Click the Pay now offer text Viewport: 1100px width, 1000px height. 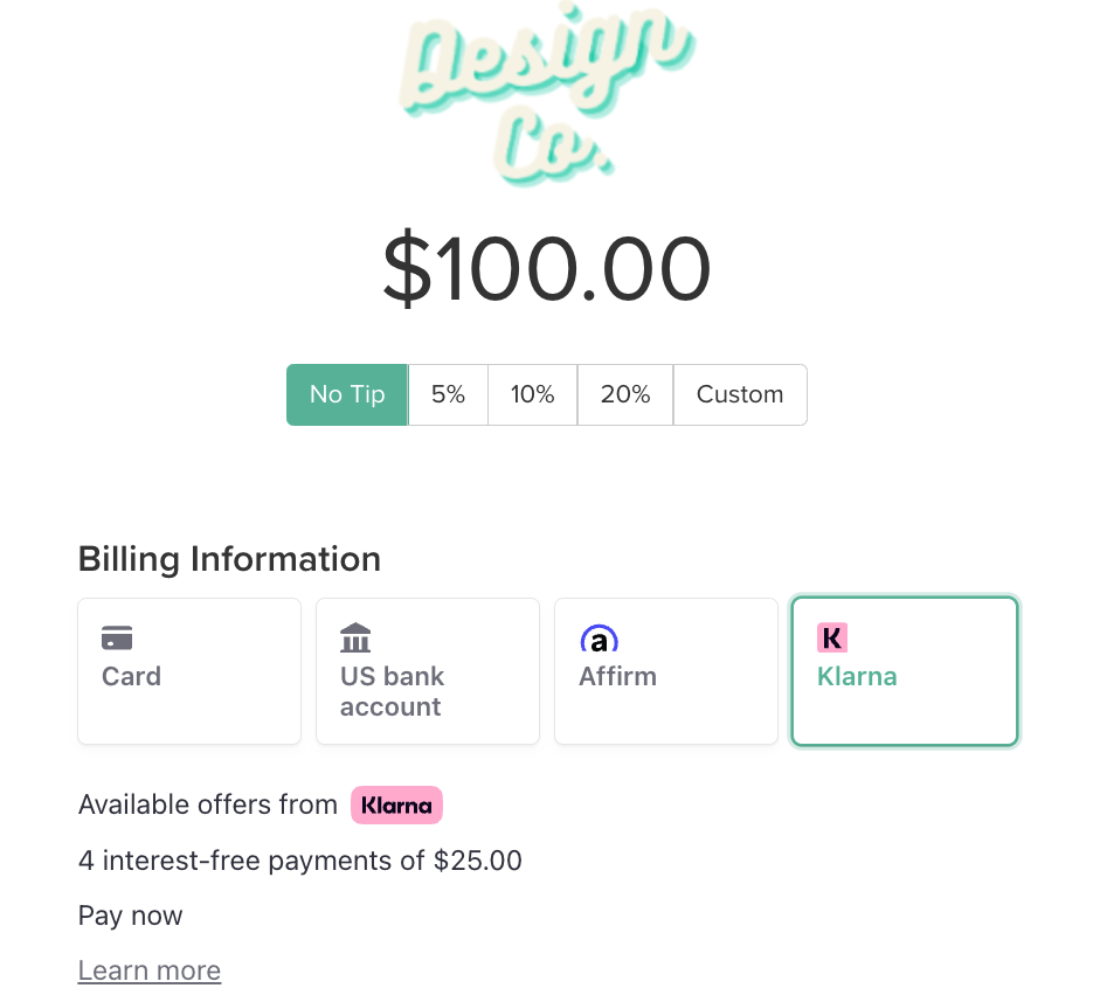pyautogui.click(x=130, y=916)
